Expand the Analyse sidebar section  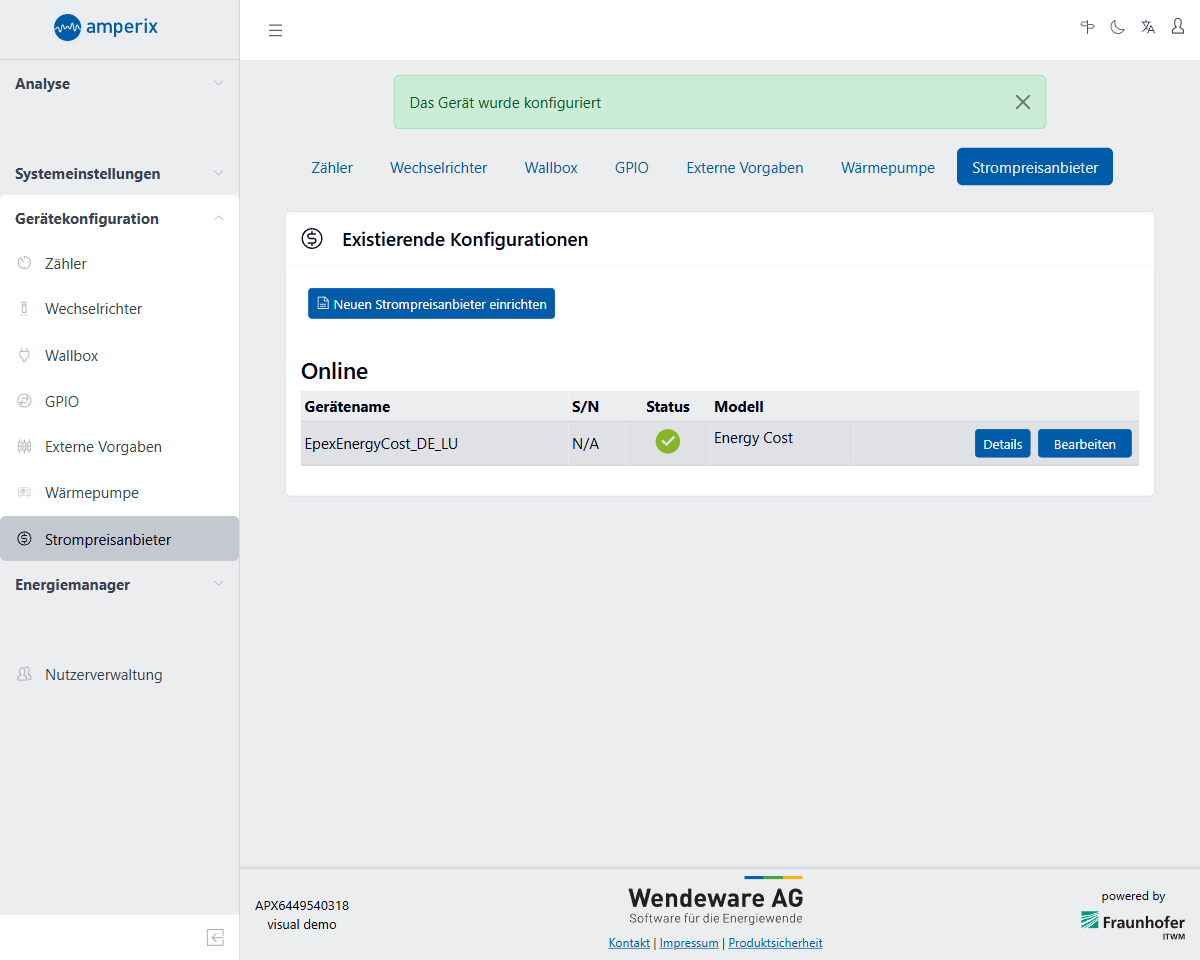(118, 84)
